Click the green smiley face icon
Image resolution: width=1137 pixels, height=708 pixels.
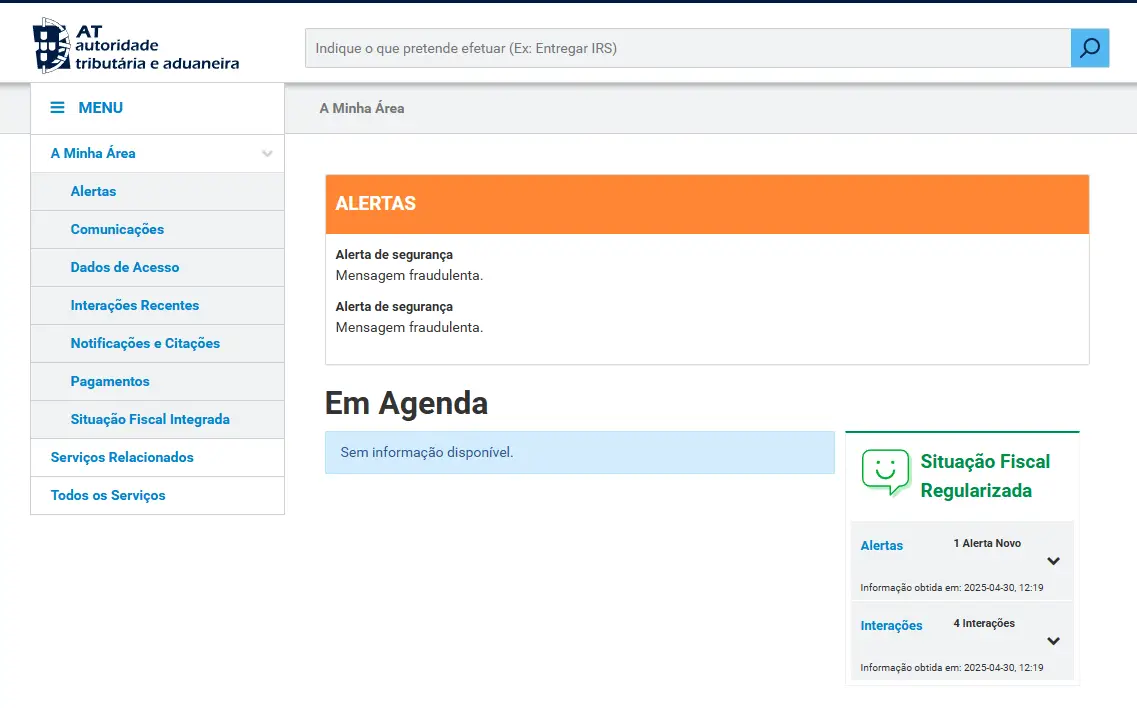point(885,471)
